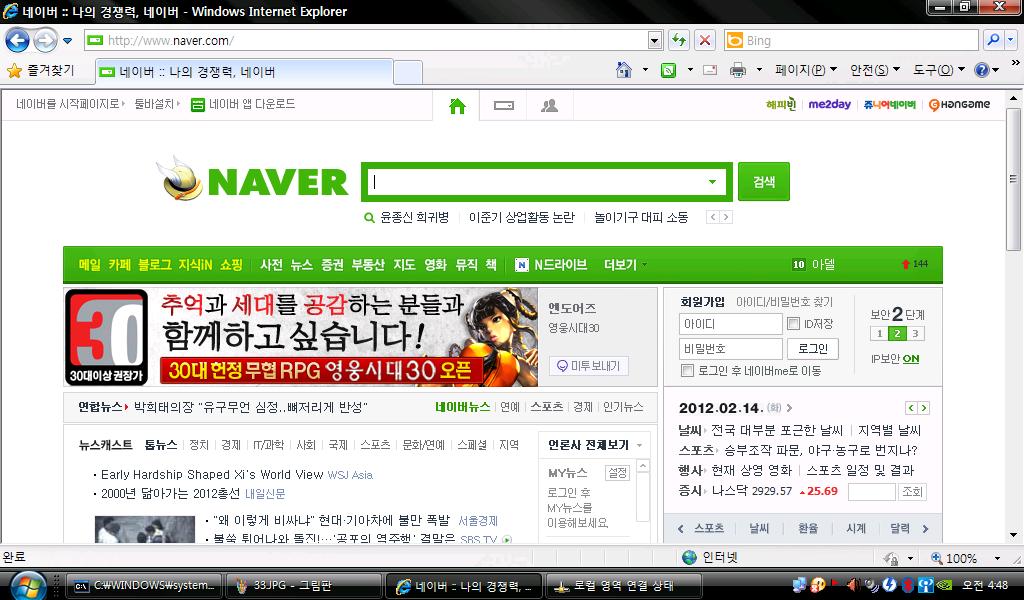Click 아이디/비밀번호 찾기 link
The height and width of the screenshot is (600, 1024).
(784, 302)
